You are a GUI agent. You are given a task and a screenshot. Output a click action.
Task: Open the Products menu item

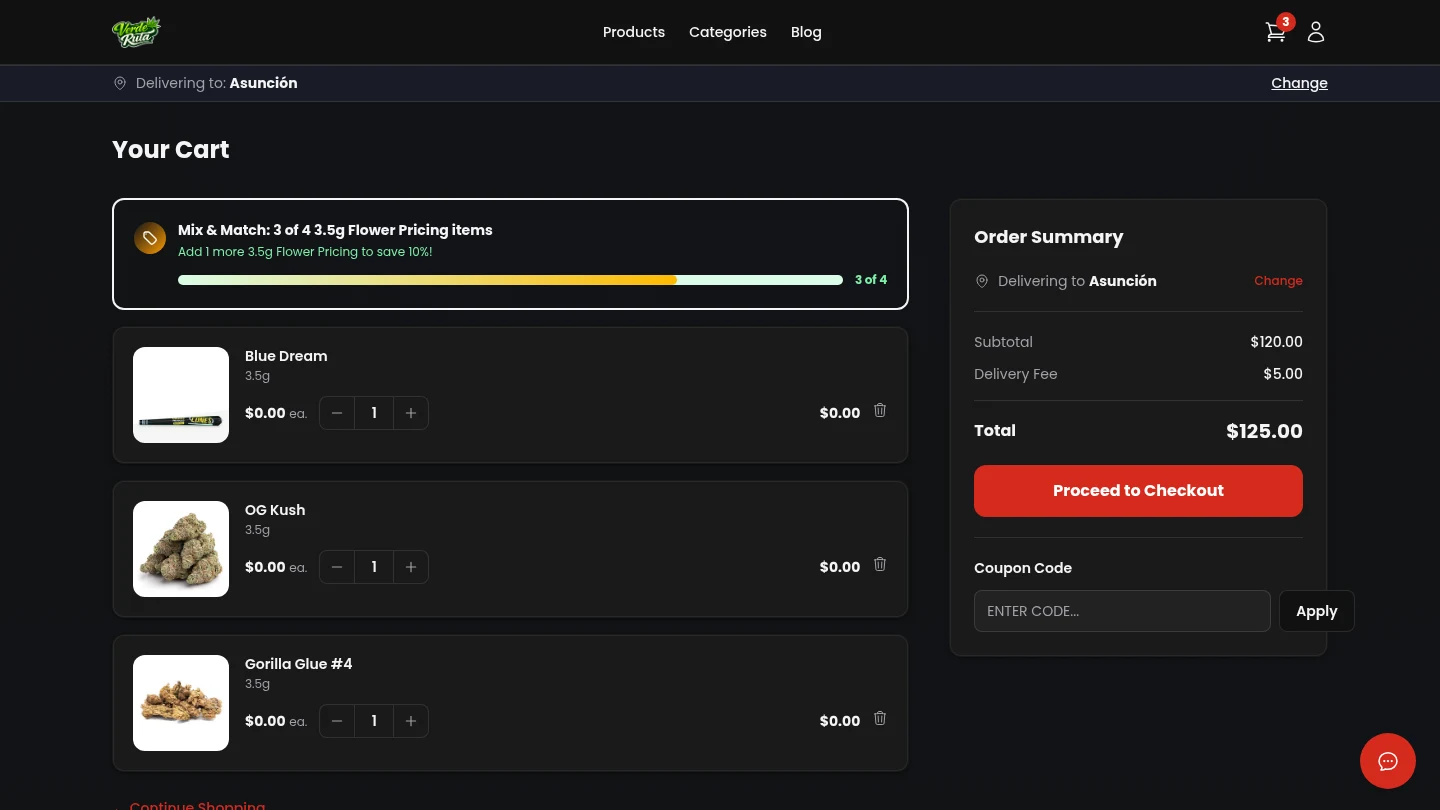(633, 32)
